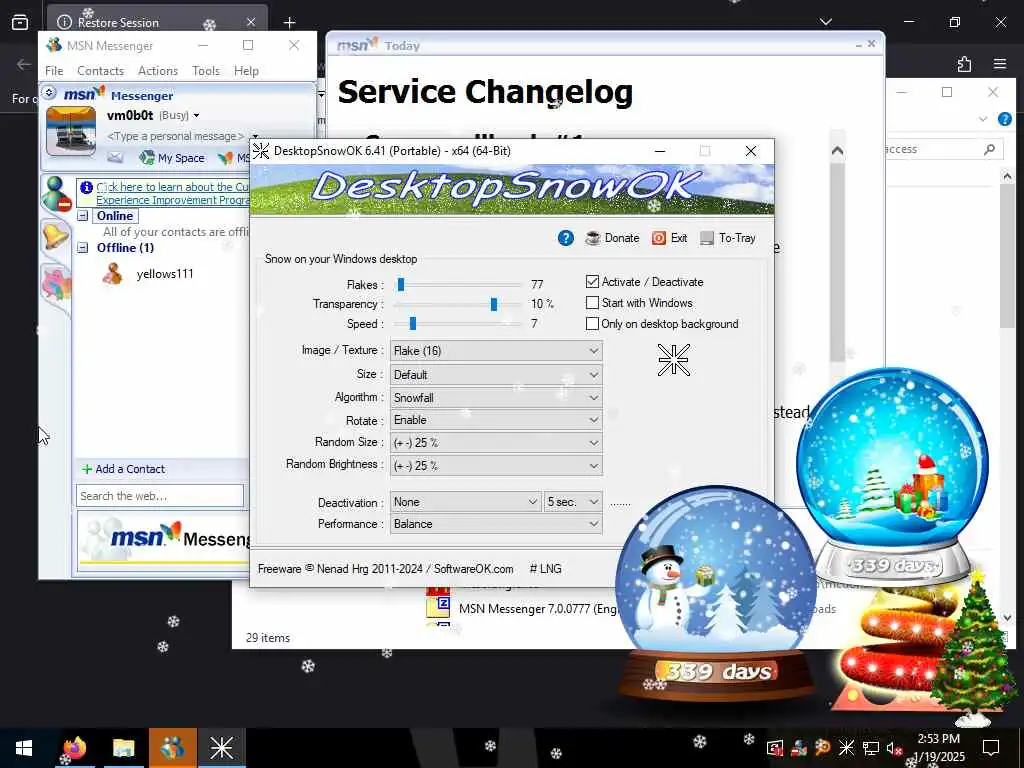Click blue info icon in Messenger notice

(x=86, y=187)
